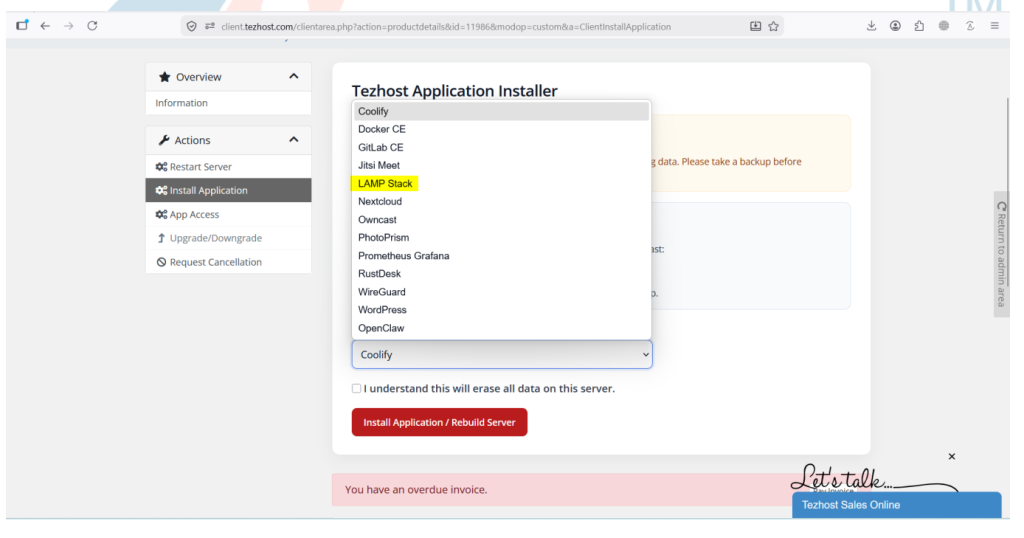Open the account profile icon
Viewport: 1024px width, 538px height.
click(x=895, y=26)
